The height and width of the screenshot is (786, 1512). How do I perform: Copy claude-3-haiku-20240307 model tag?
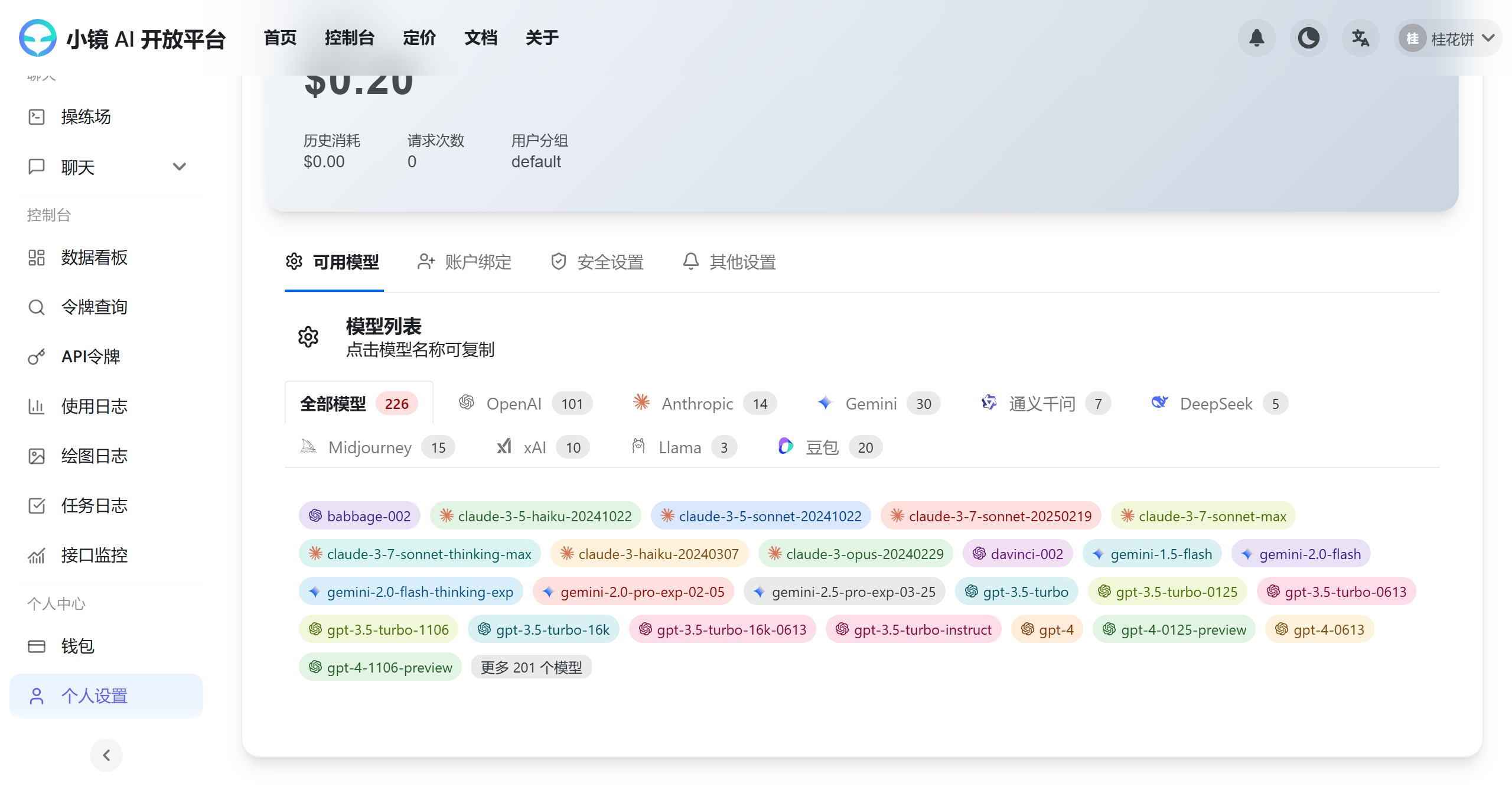tap(650, 554)
